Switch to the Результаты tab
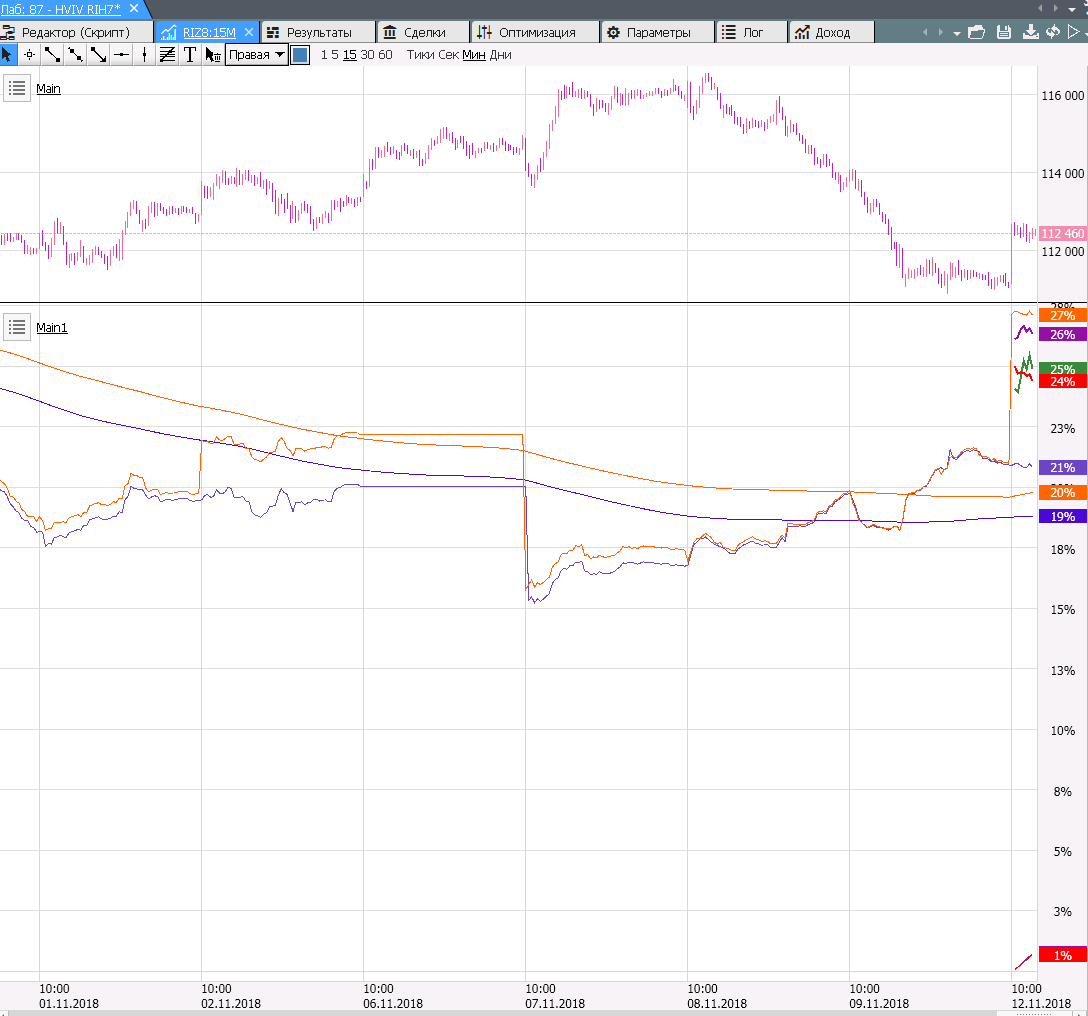The width and height of the screenshot is (1088, 1016). 318,32
